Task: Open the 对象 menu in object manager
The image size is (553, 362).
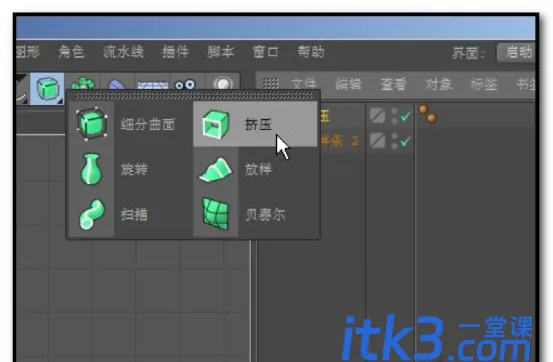Action: [438, 84]
